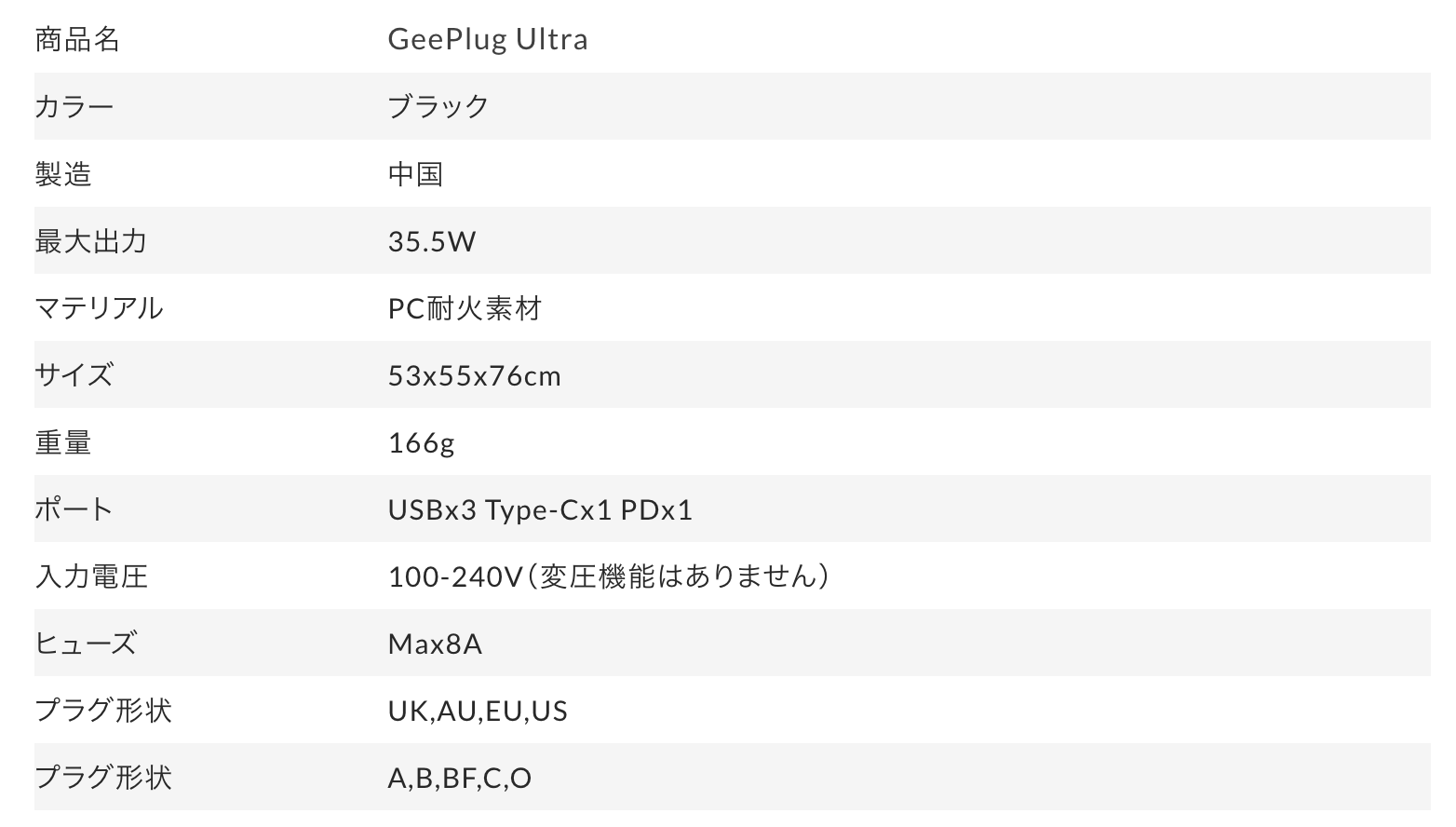This screenshot has width=1456, height=827.
Task: Select the UK,AU,EU,US plug shape value
Action: pos(478,711)
